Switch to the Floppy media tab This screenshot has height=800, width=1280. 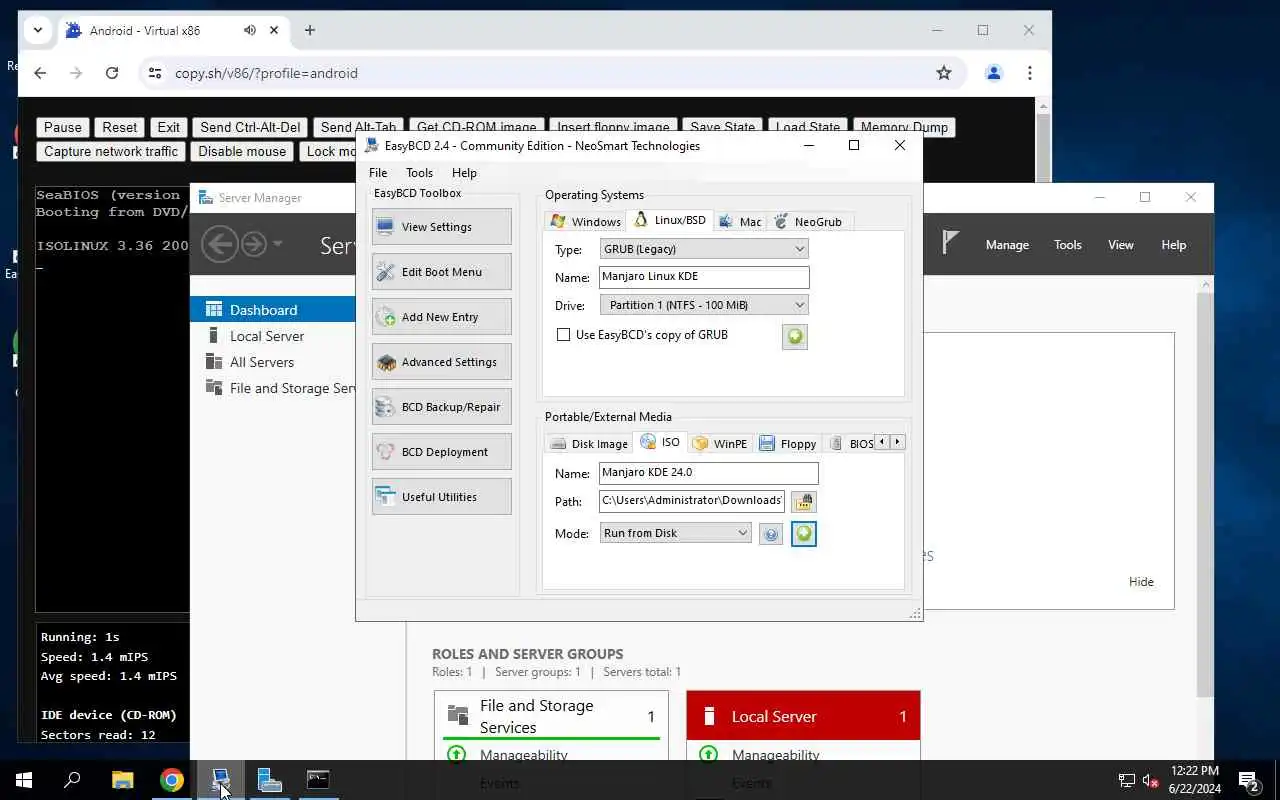[788, 443]
